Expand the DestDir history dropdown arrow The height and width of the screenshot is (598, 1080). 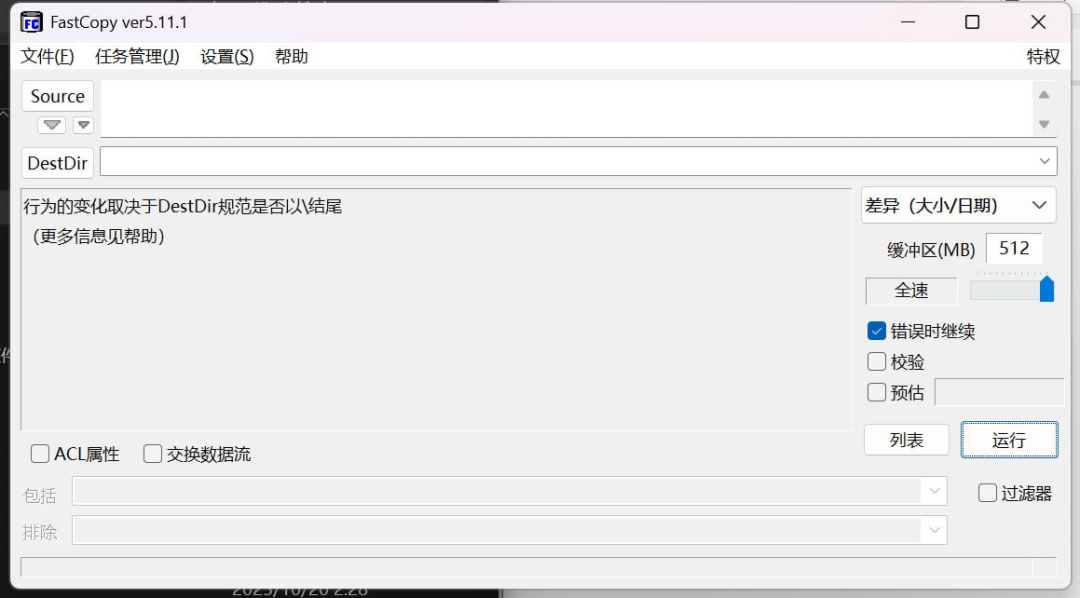(1044, 161)
